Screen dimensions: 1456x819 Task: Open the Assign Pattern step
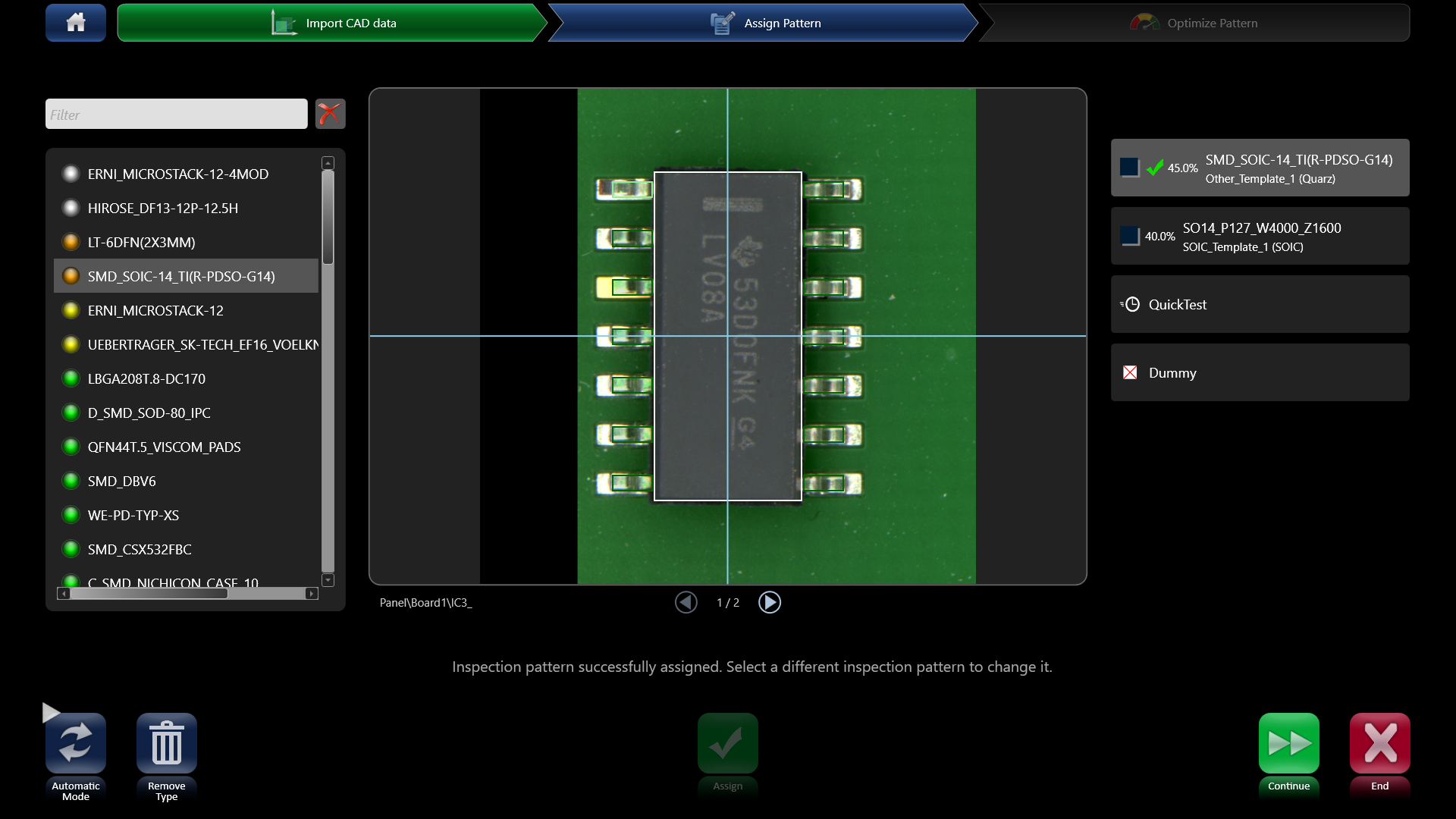764,23
